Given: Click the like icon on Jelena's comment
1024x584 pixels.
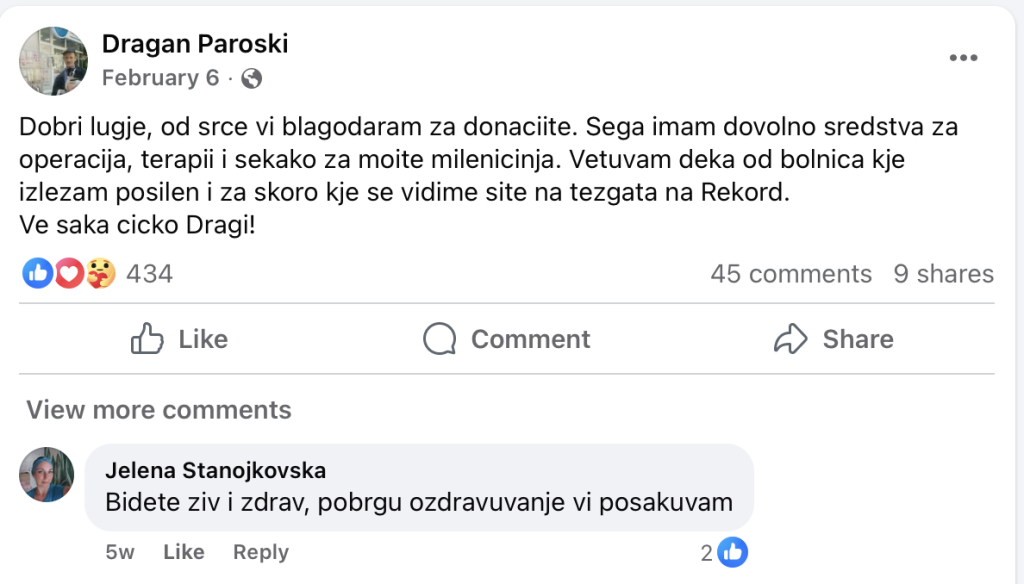Looking at the screenshot, I should [733, 552].
